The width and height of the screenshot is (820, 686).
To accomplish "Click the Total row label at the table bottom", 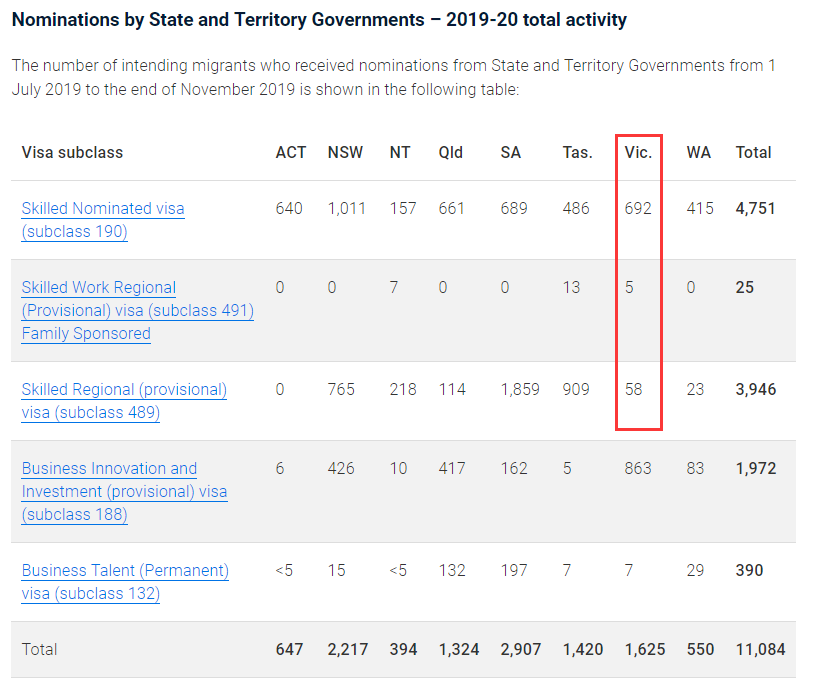I will click(x=40, y=650).
